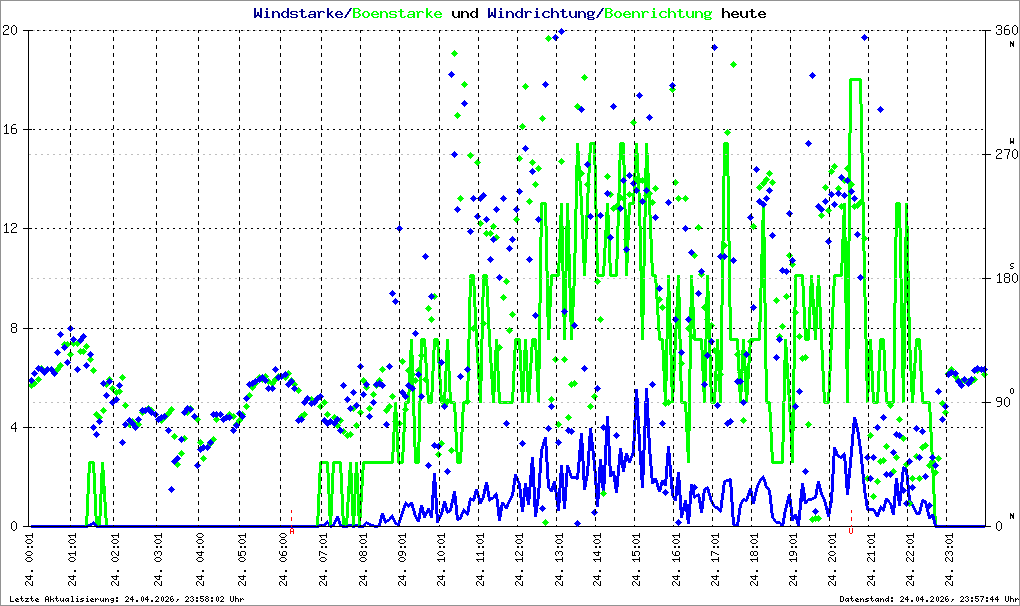Click the "Datenstand" footer timestamp
Viewport: 1020px width, 606px height.
click(x=928, y=599)
